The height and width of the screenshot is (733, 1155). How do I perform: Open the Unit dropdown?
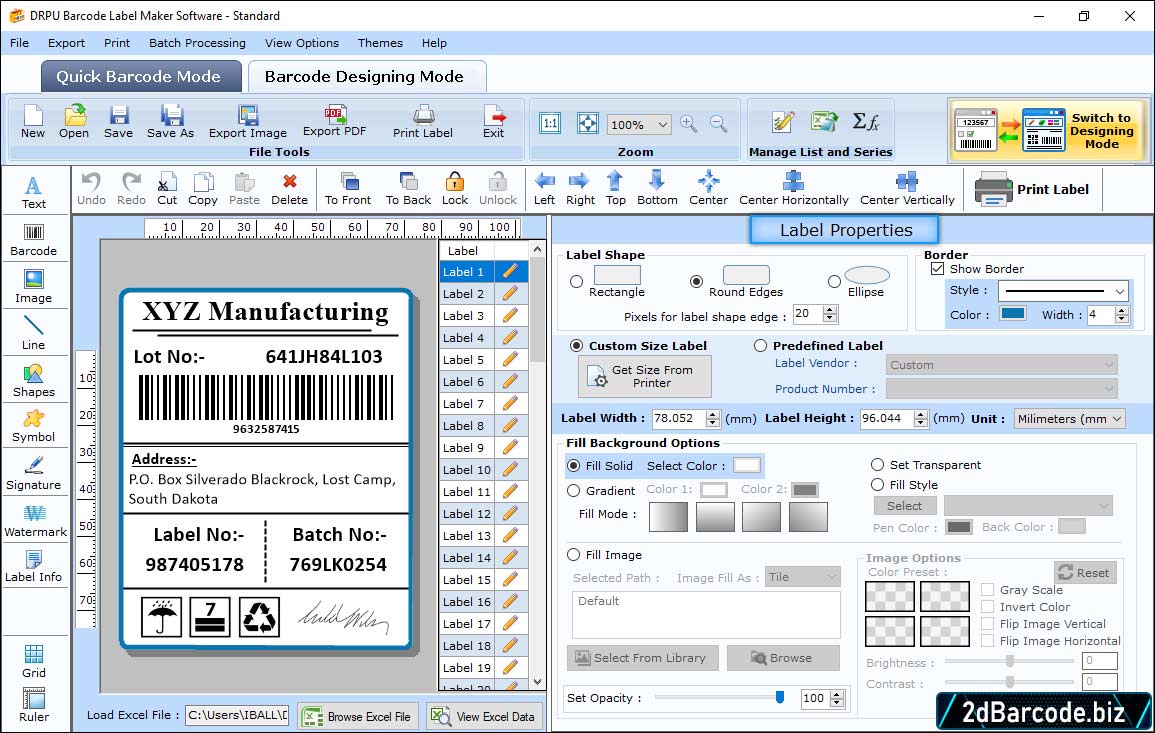coord(1069,418)
